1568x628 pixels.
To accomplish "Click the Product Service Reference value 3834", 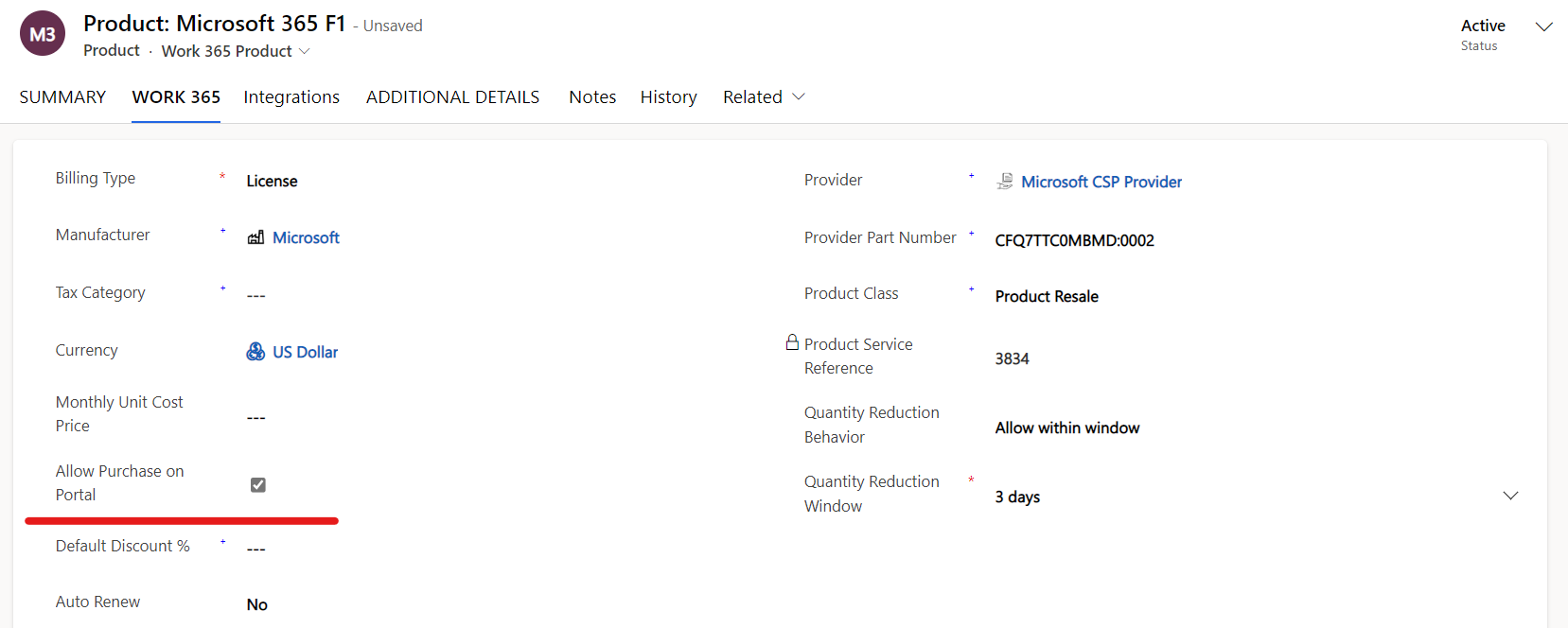I will (x=1012, y=358).
